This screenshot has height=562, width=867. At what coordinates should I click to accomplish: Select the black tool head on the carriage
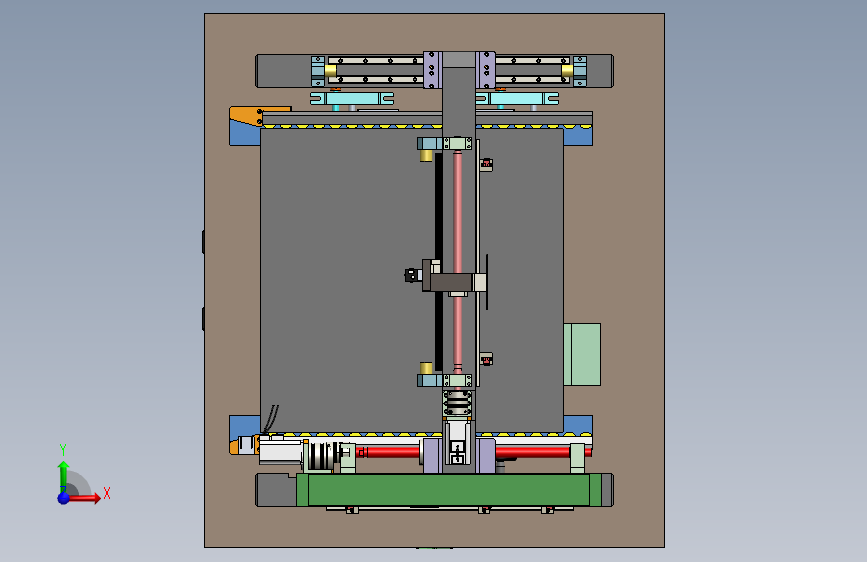pyautogui.click(x=412, y=275)
